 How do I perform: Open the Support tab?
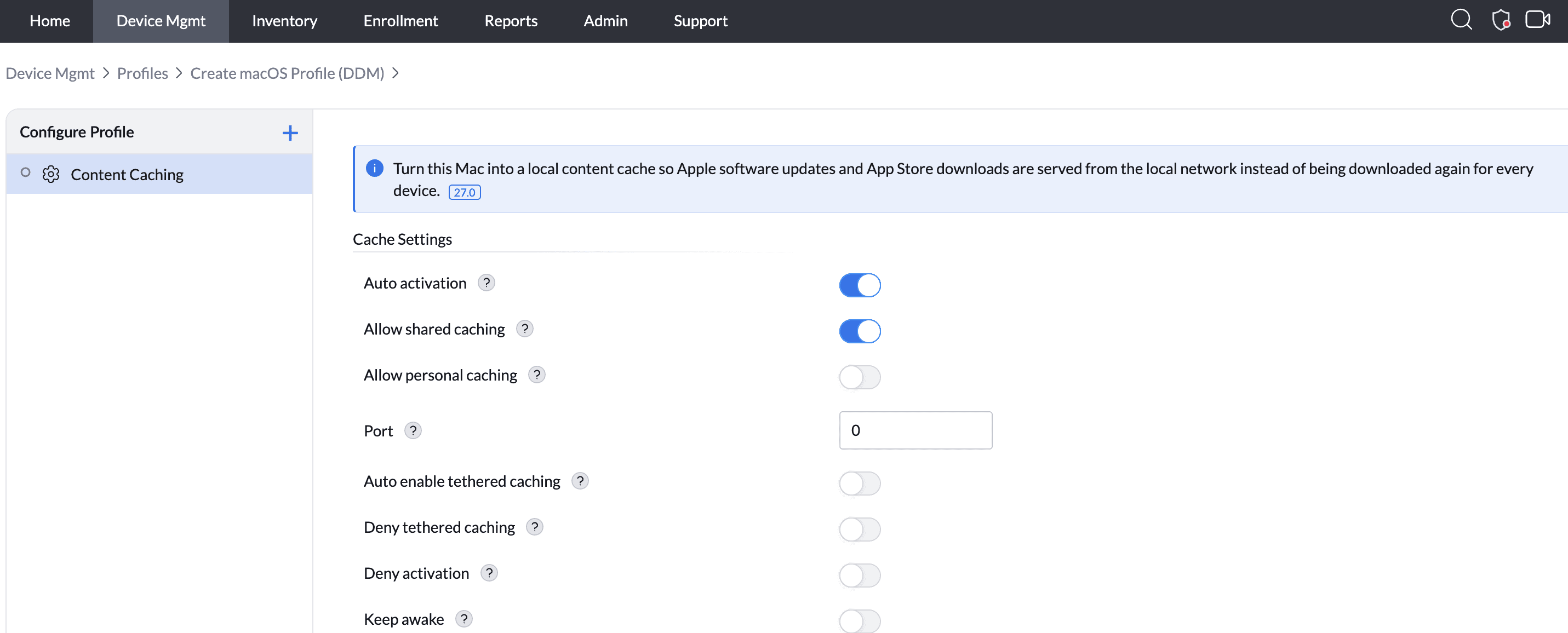[x=700, y=21]
